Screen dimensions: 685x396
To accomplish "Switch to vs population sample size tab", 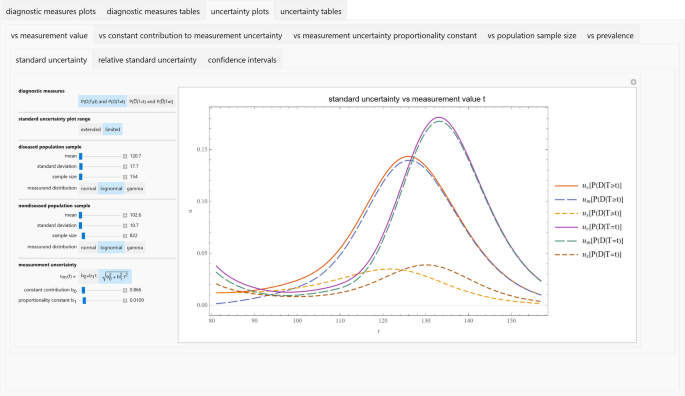I will click(x=532, y=36).
